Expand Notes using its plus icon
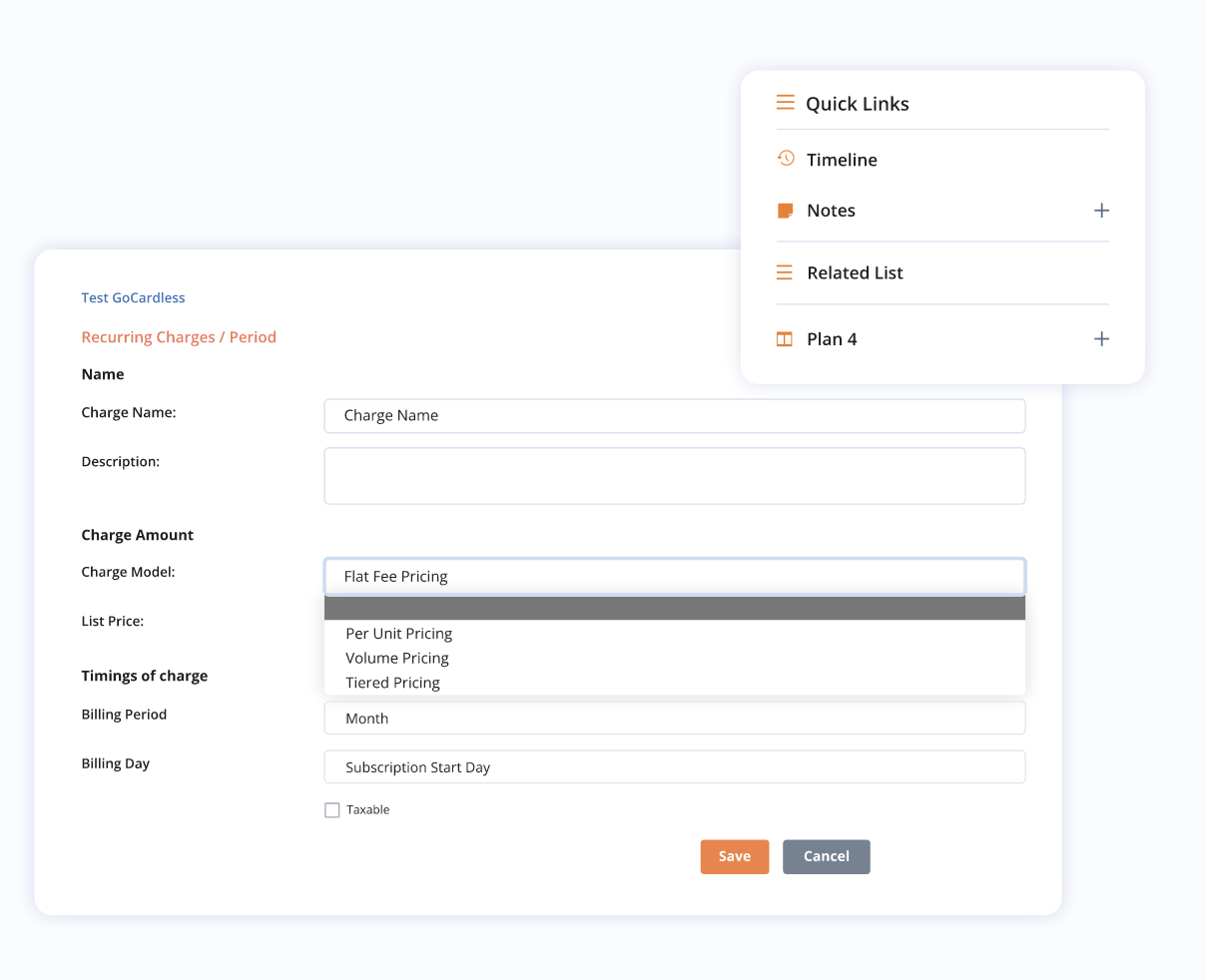The width and height of the screenshot is (1206, 980). [1101, 211]
